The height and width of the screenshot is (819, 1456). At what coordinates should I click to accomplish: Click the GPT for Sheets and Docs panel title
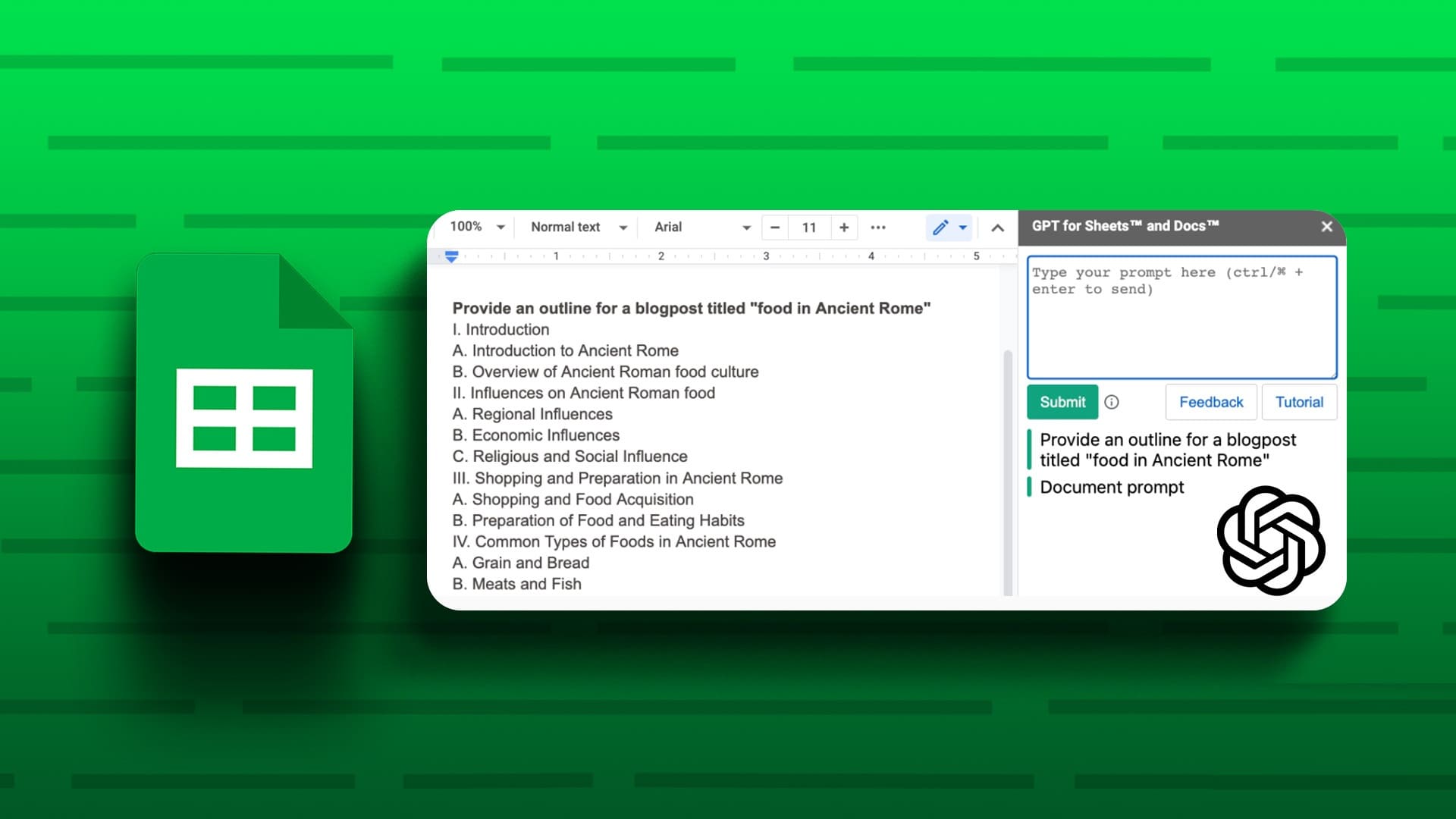(x=1125, y=226)
